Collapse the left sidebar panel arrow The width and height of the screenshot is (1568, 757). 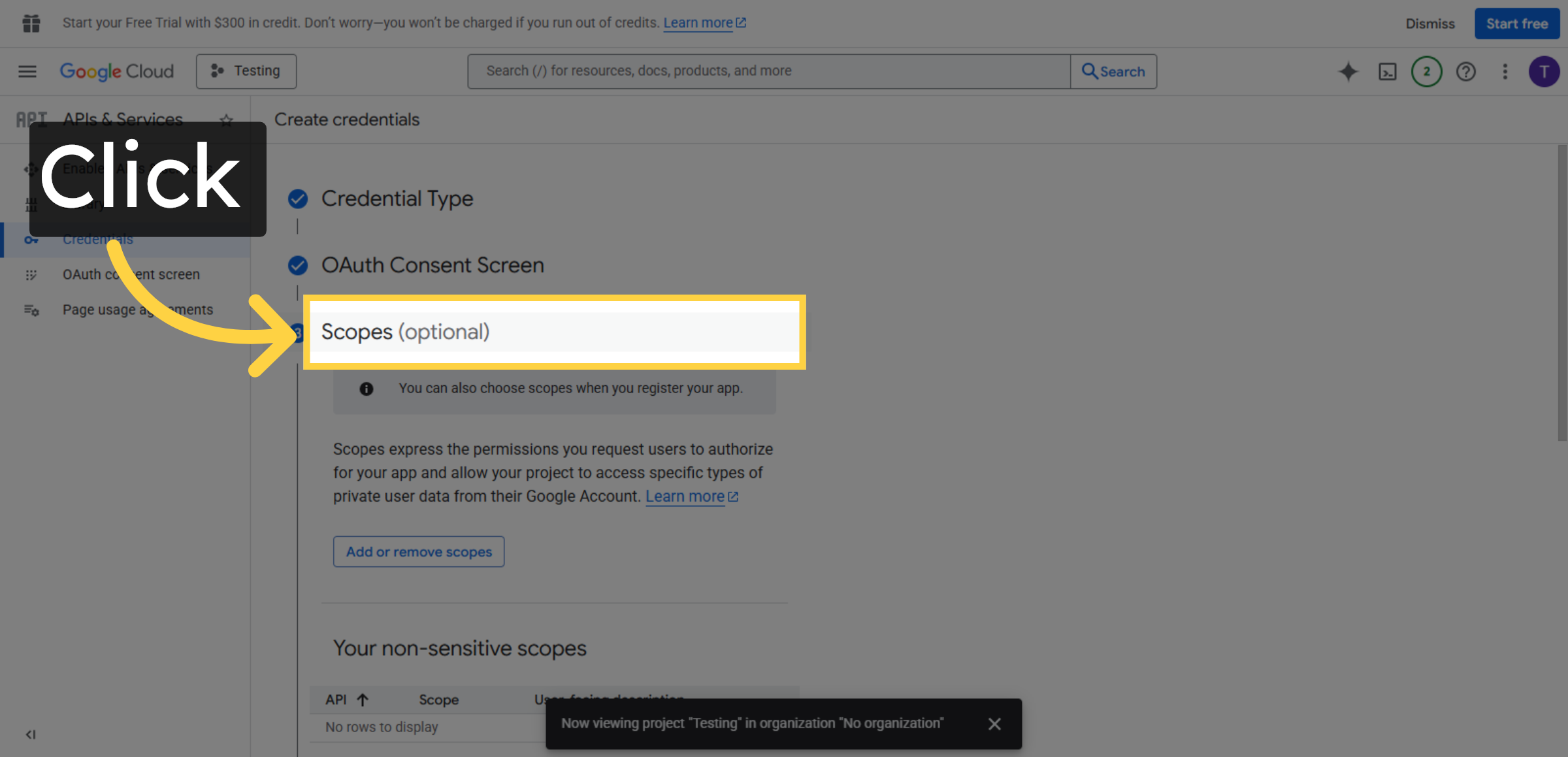click(x=30, y=734)
